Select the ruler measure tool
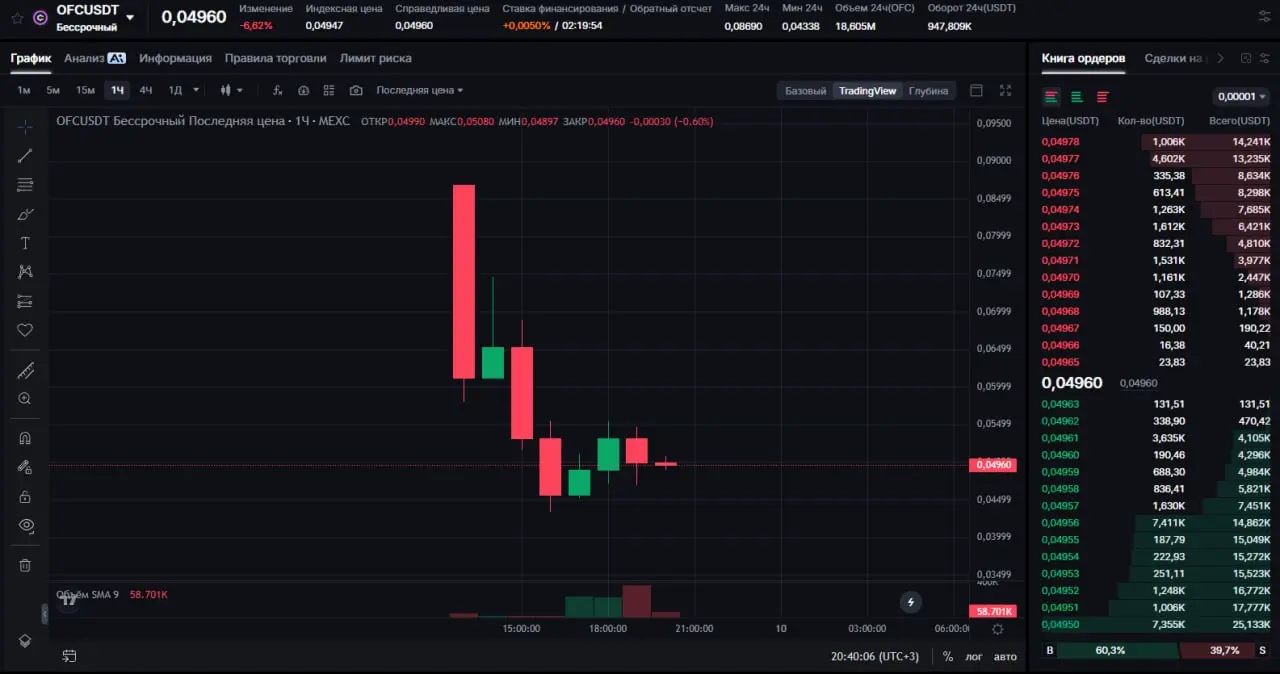This screenshot has width=1280, height=674. [25, 371]
